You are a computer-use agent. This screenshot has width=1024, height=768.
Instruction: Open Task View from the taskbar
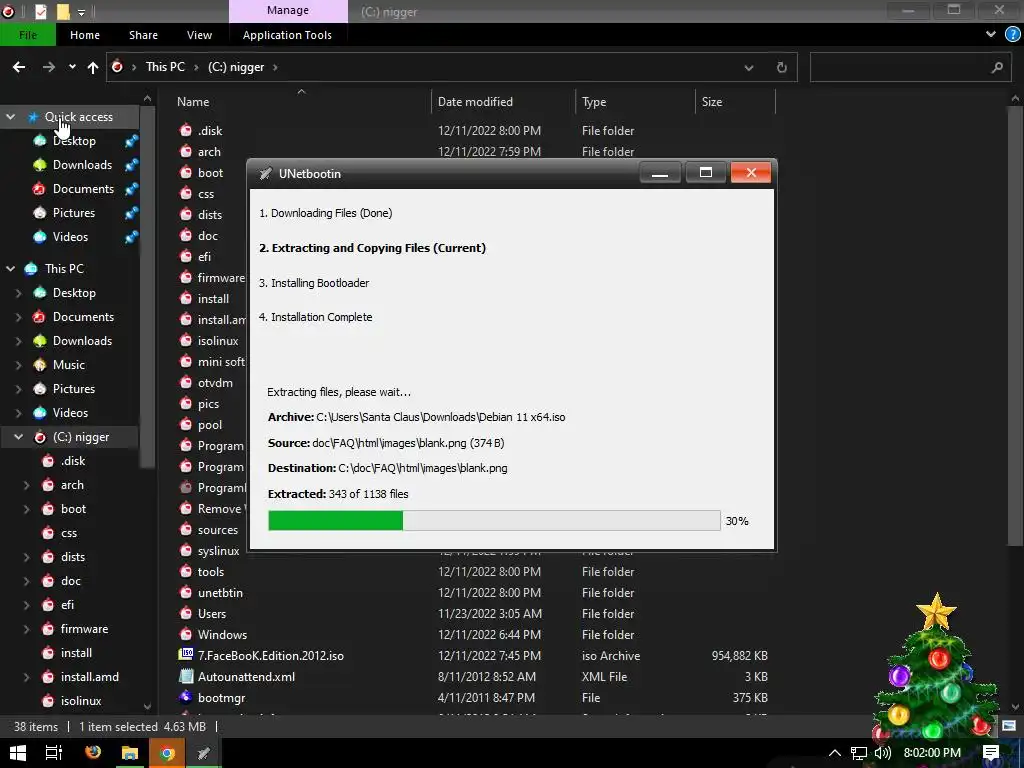(x=54, y=752)
